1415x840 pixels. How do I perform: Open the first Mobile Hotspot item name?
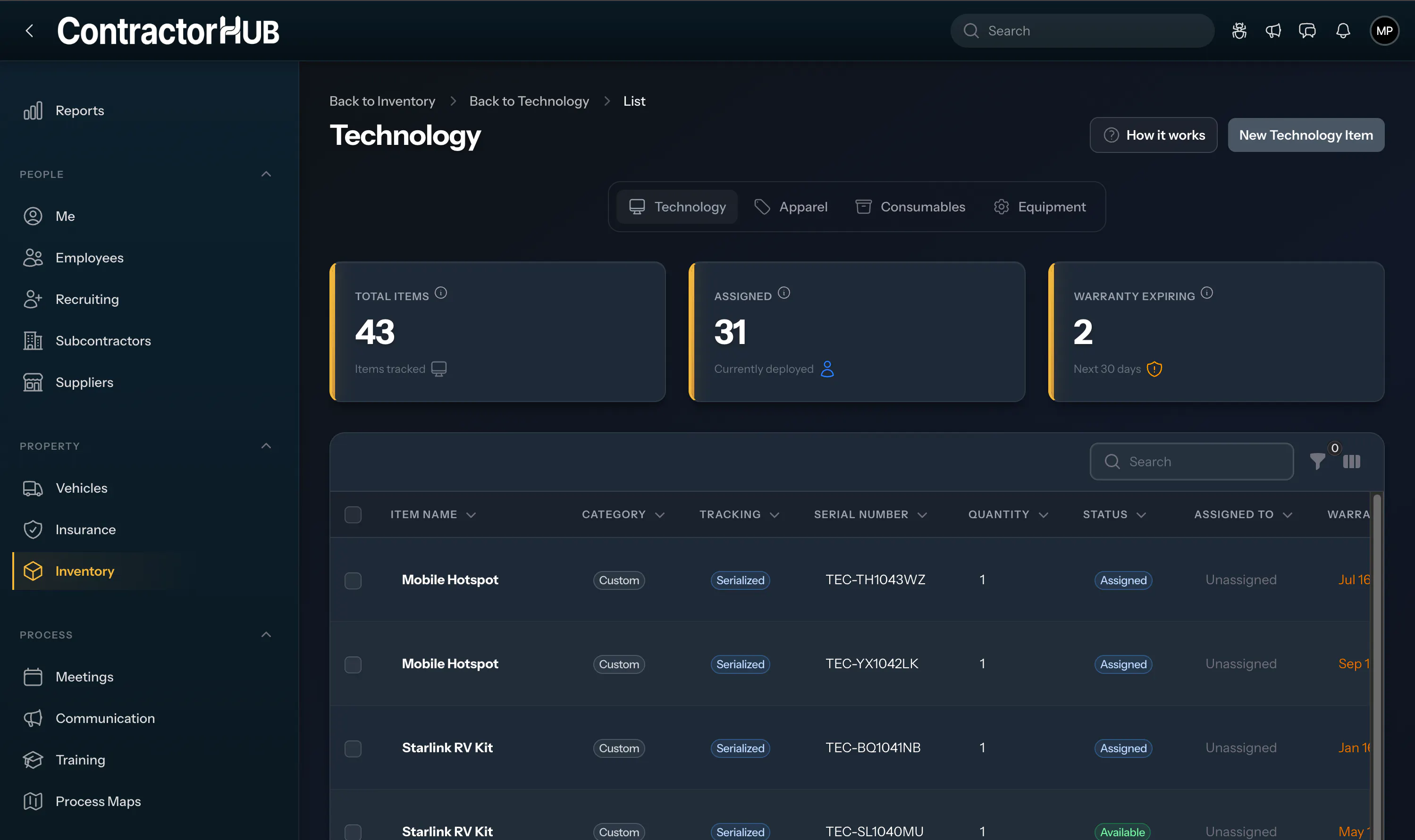pos(450,580)
